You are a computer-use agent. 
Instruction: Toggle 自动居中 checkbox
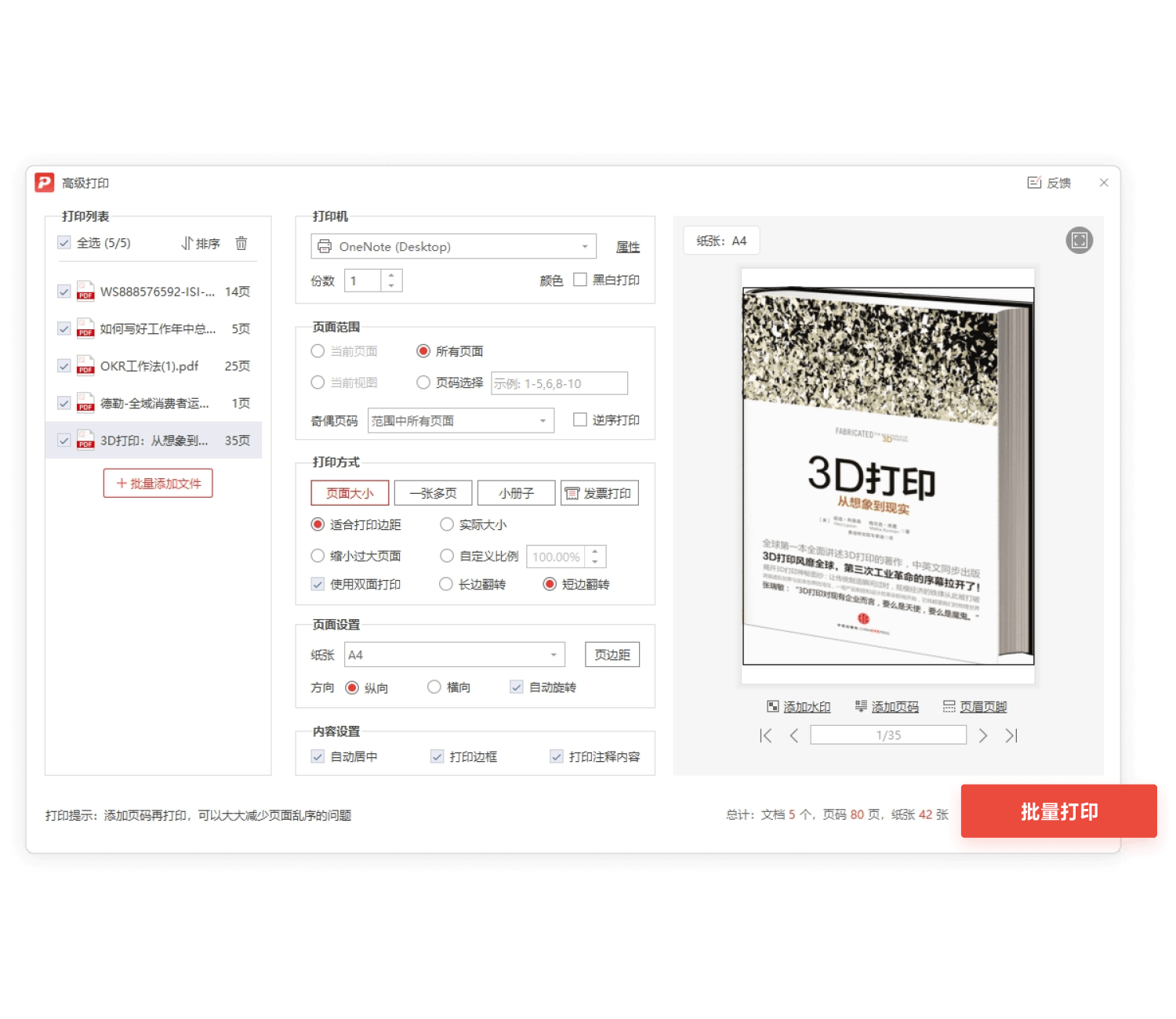tap(318, 756)
